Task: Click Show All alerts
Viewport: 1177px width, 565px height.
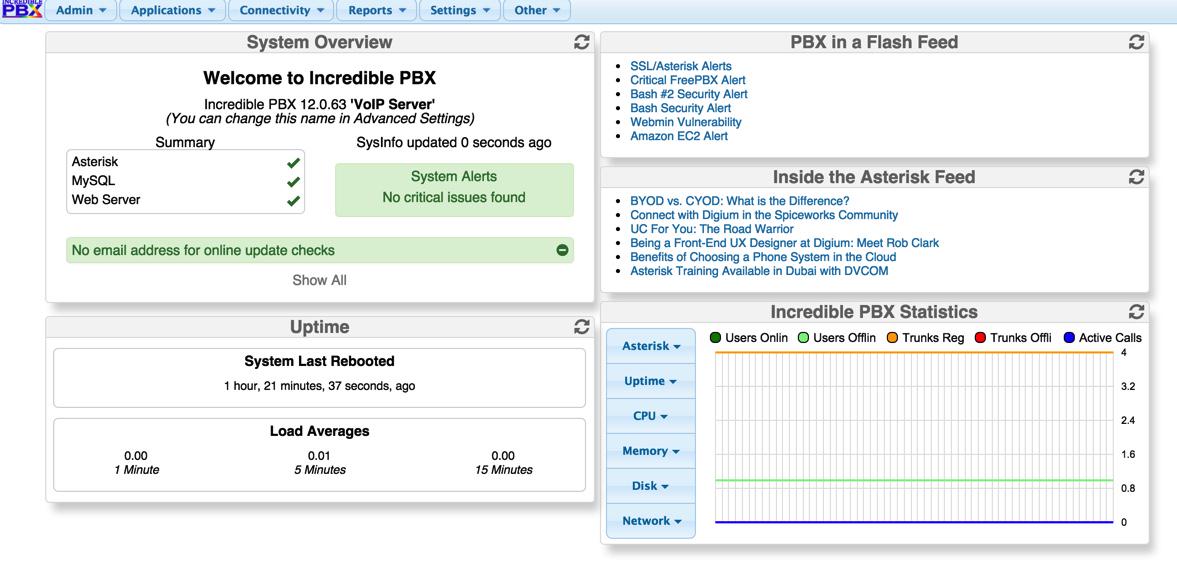Action: point(320,280)
